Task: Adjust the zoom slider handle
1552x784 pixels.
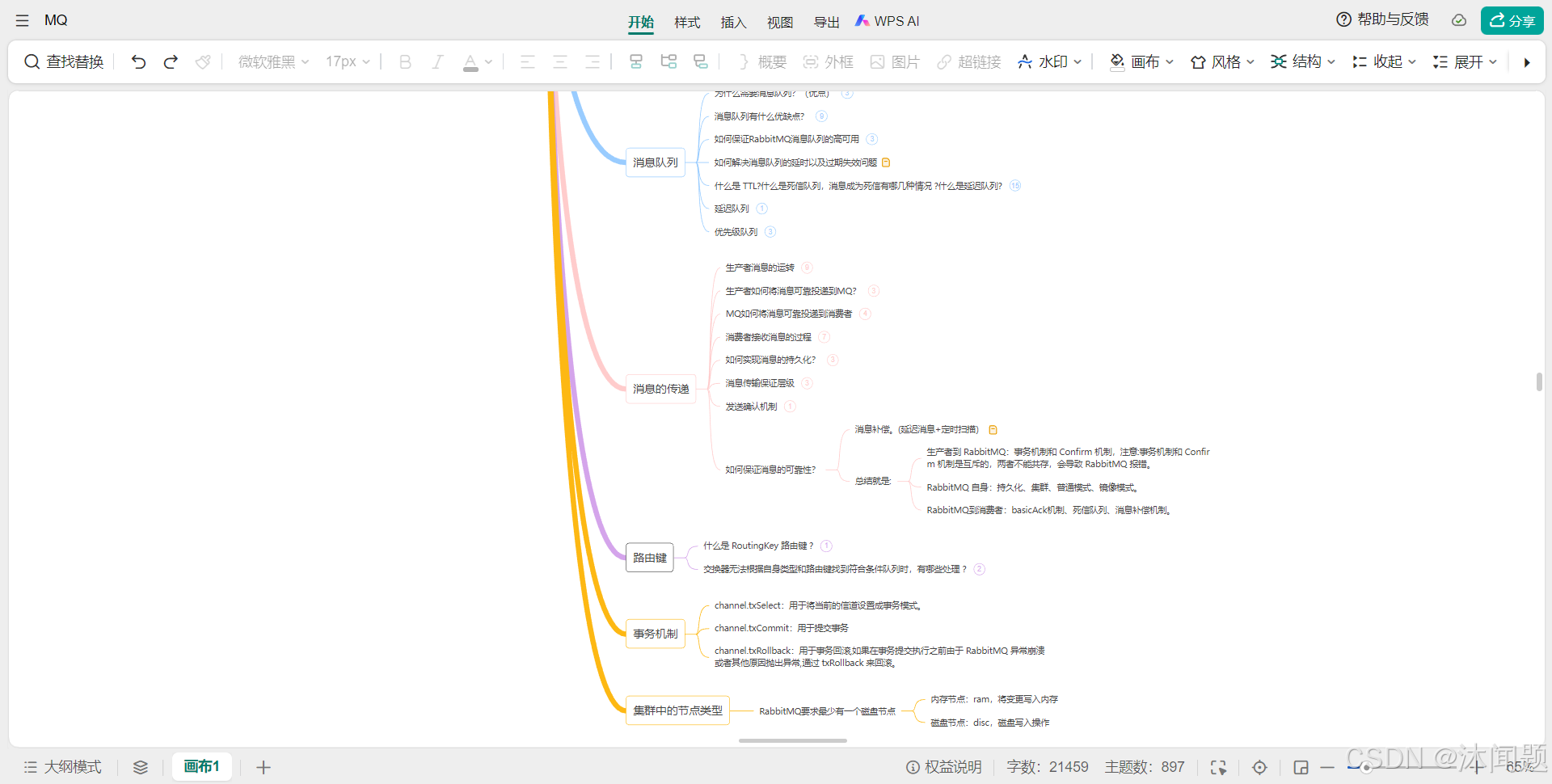Action: pyautogui.click(x=1366, y=768)
